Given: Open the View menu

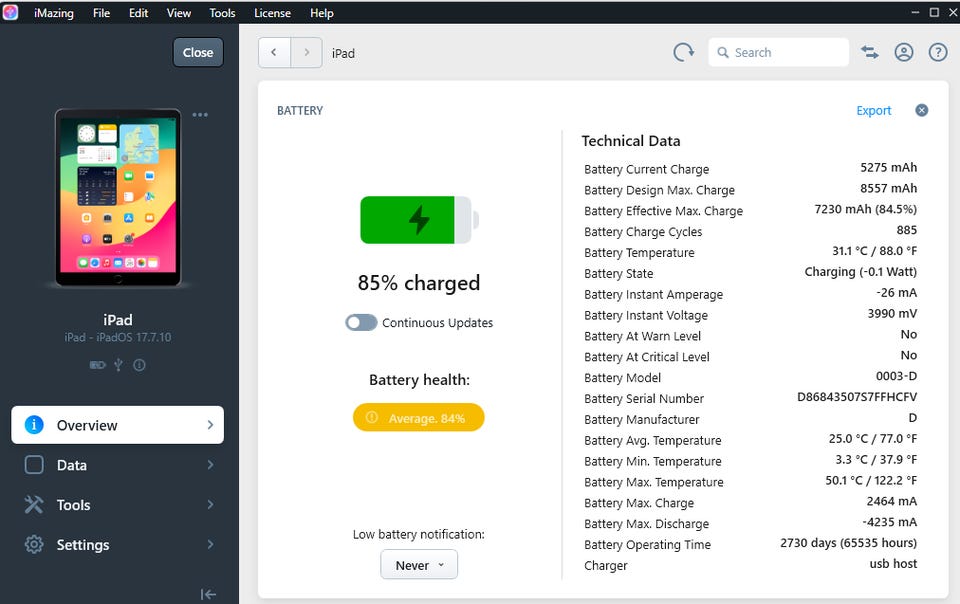Looking at the screenshot, I should [x=179, y=13].
